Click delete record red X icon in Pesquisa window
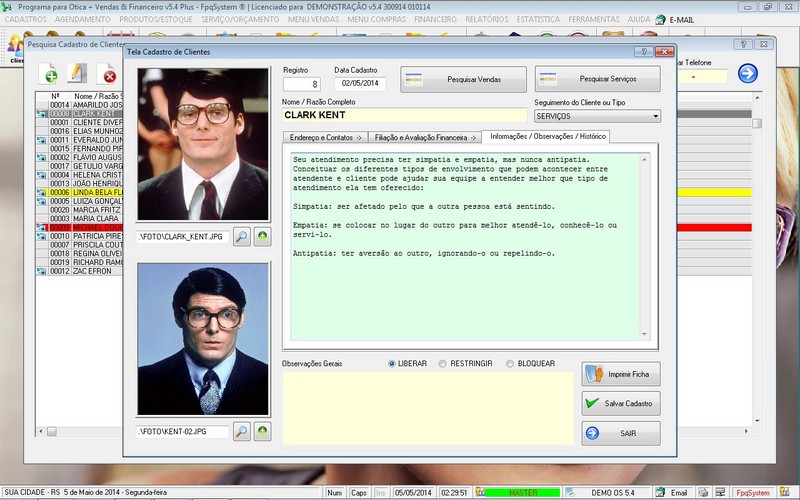 click(x=107, y=74)
